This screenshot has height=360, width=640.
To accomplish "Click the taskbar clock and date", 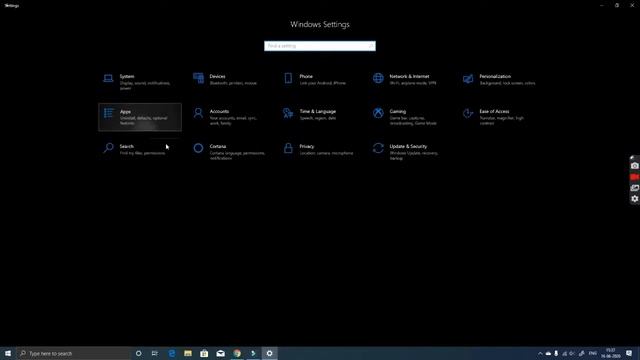I will coord(611,353).
